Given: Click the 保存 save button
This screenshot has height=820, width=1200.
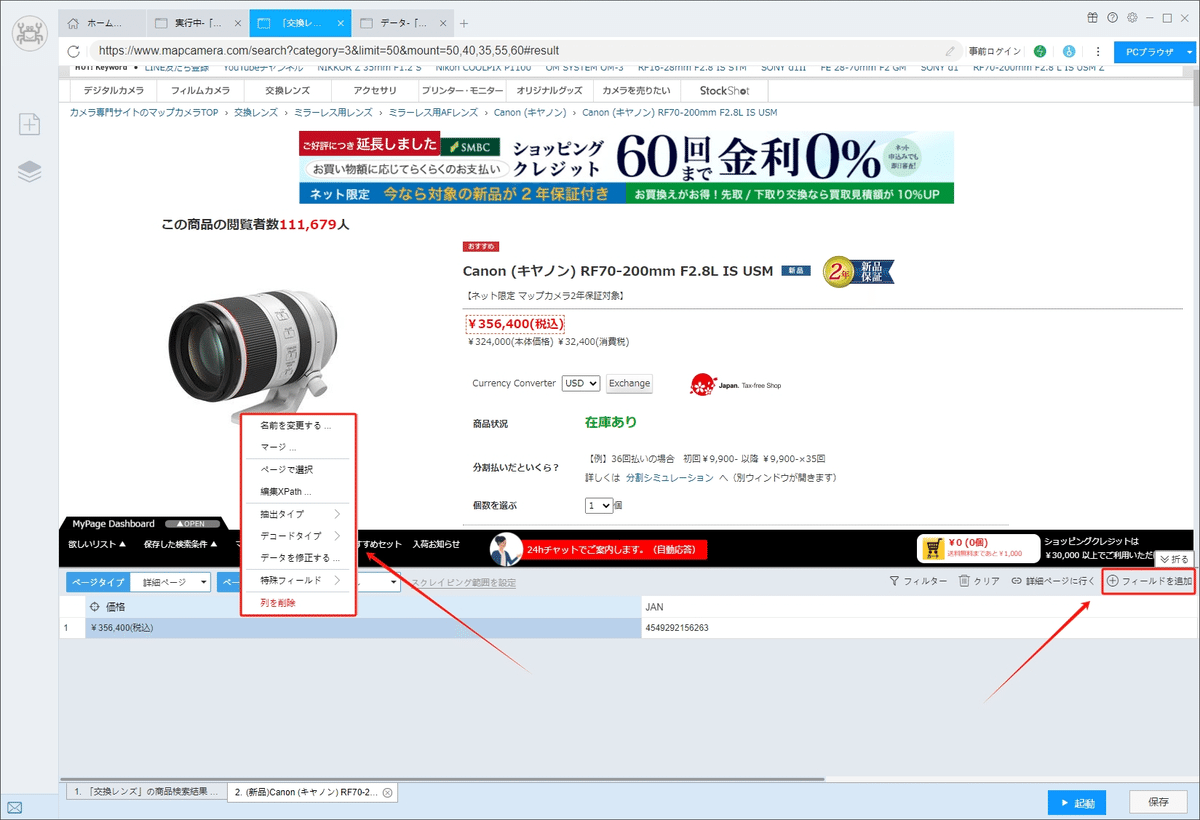Looking at the screenshot, I should tap(1159, 802).
